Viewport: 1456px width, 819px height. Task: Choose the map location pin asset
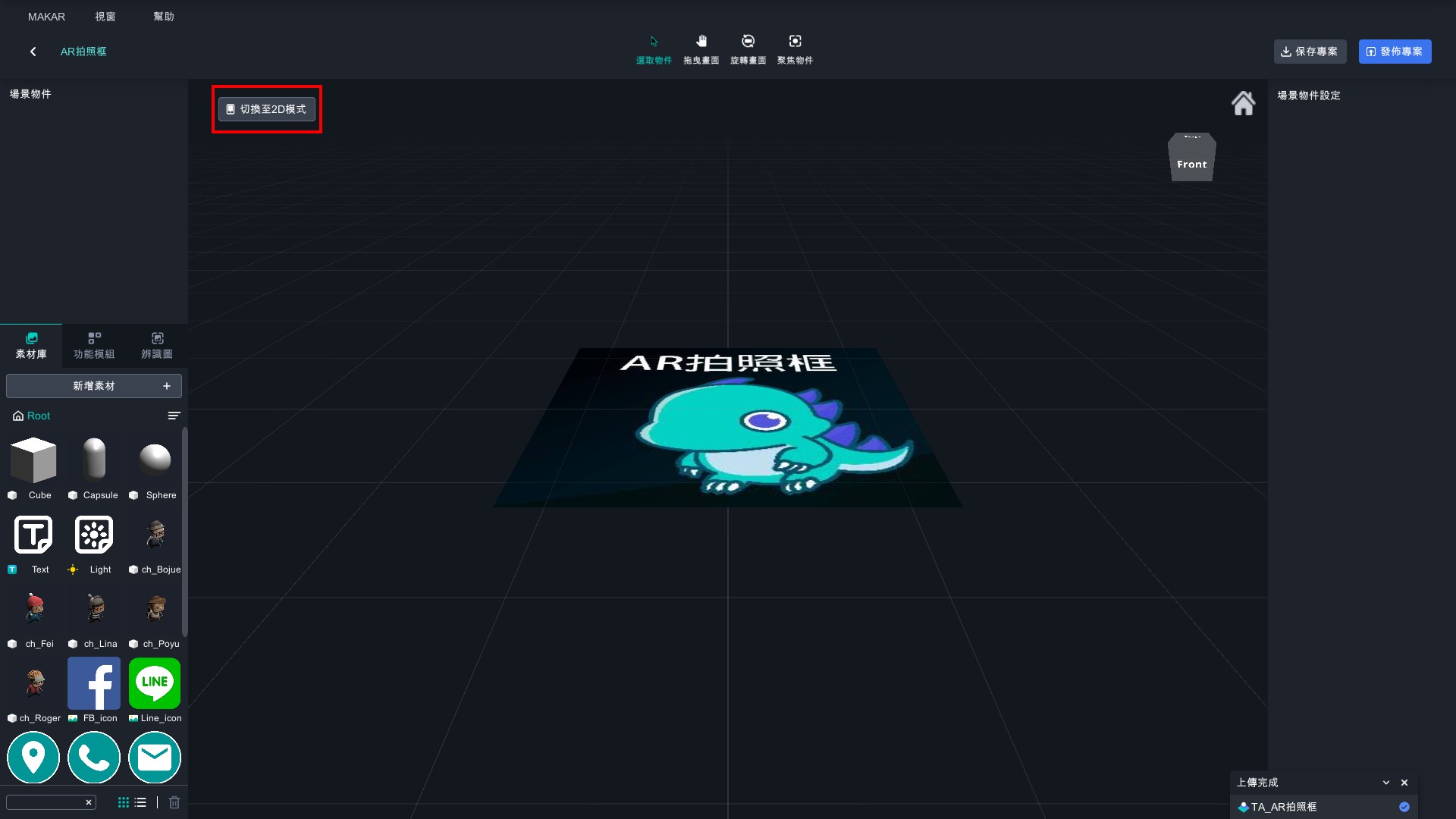pyautogui.click(x=33, y=757)
